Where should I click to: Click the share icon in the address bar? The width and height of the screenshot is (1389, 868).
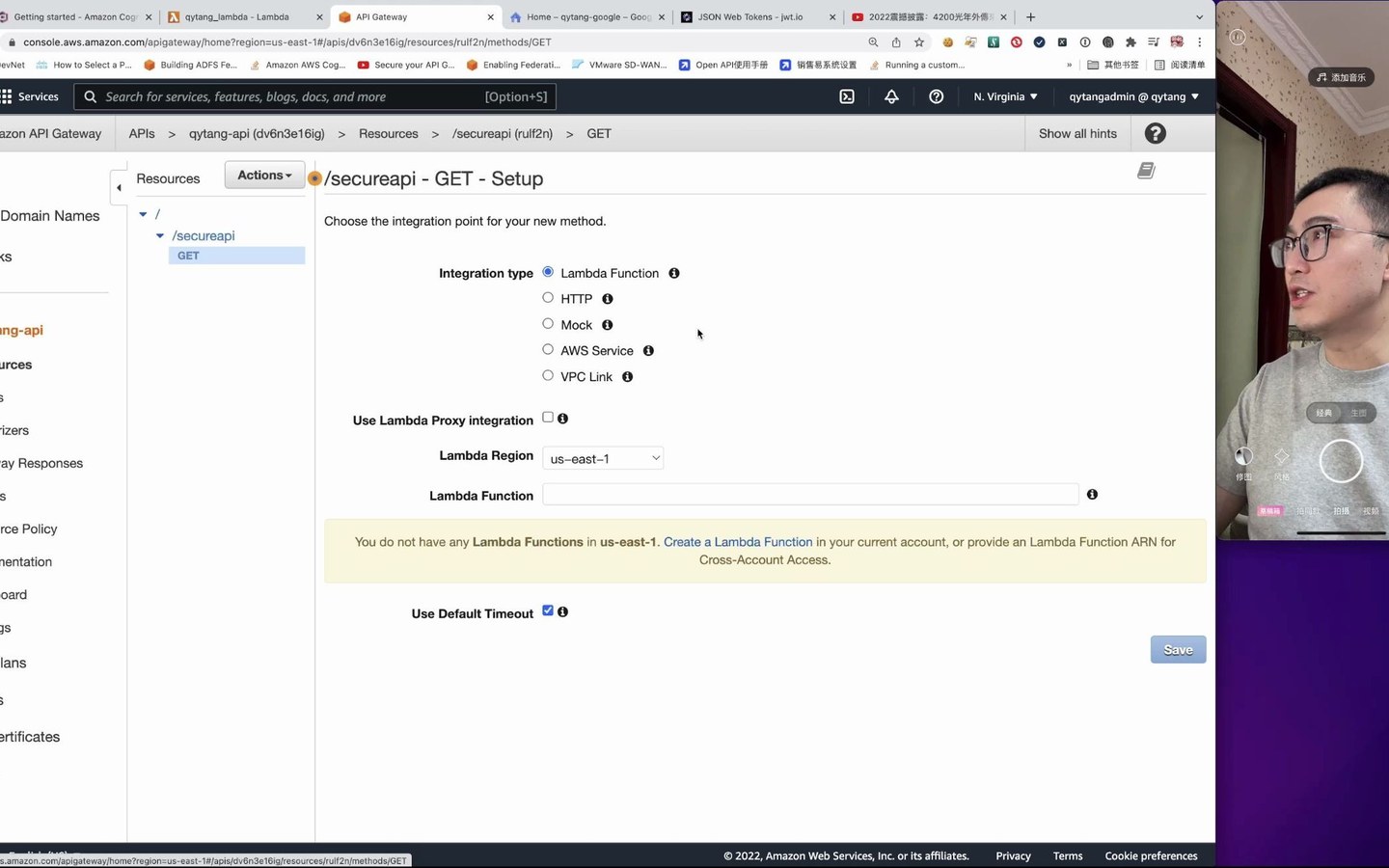(x=896, y=42)
